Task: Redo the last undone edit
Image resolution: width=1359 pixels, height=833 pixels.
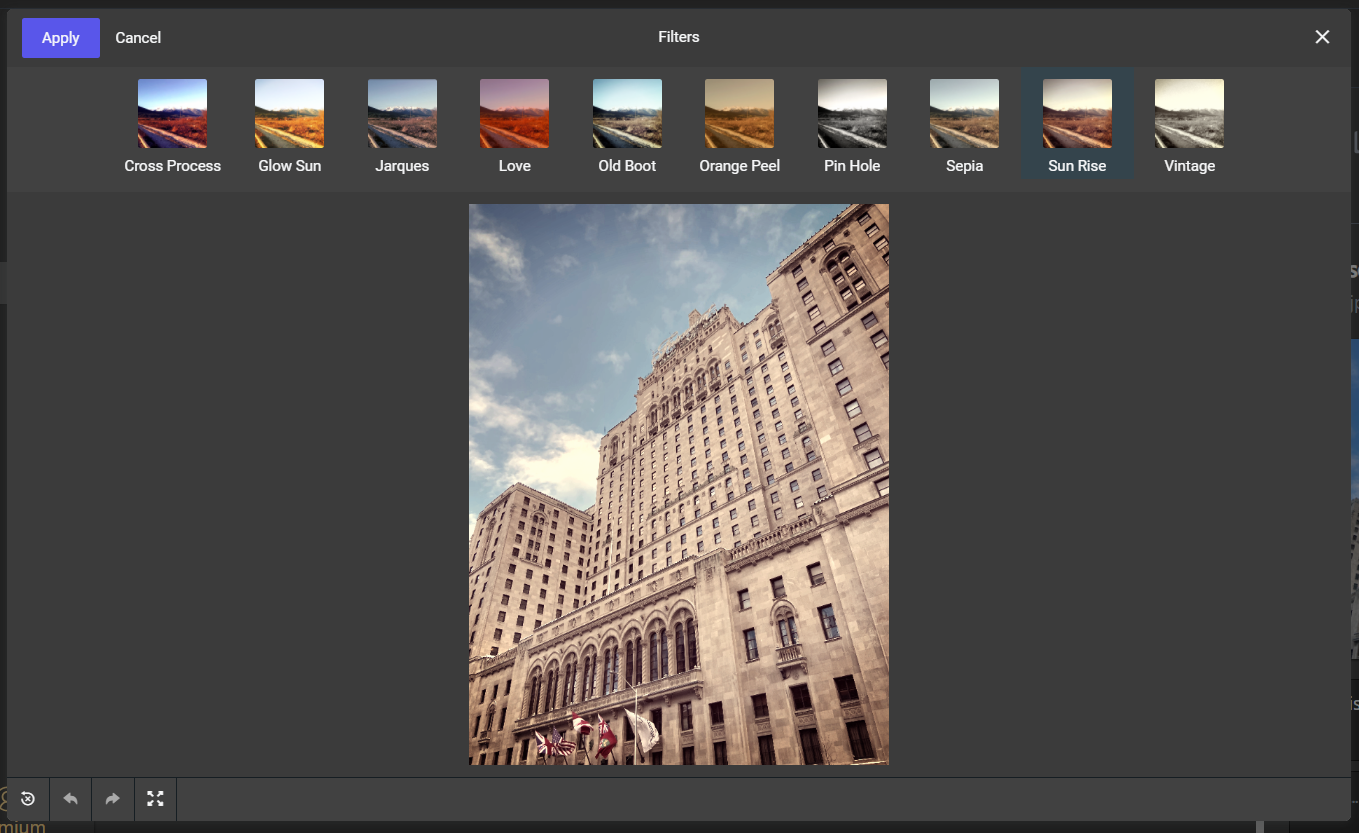Action: point(113,799)
